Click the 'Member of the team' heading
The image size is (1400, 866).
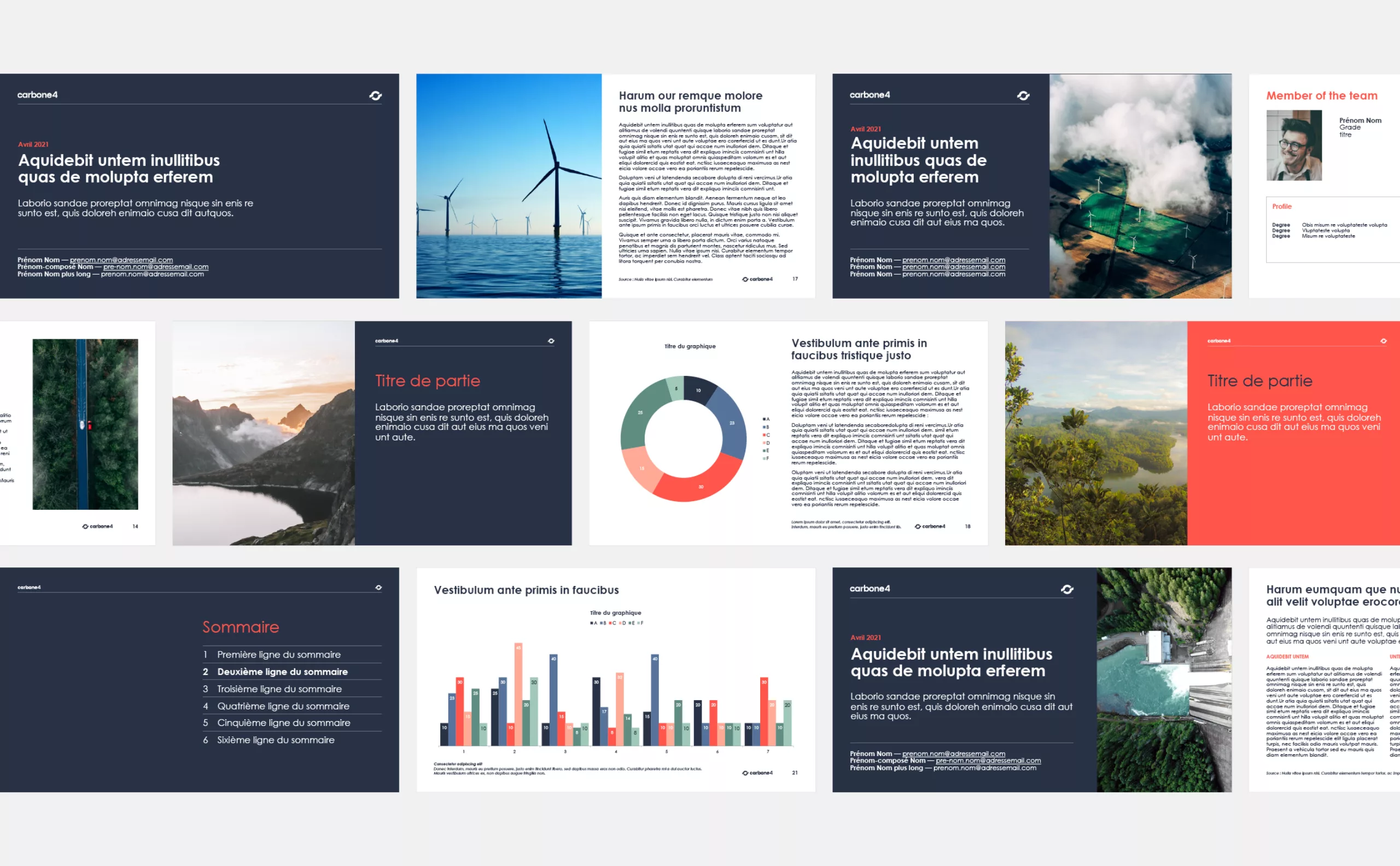(x=1321, y=96)
